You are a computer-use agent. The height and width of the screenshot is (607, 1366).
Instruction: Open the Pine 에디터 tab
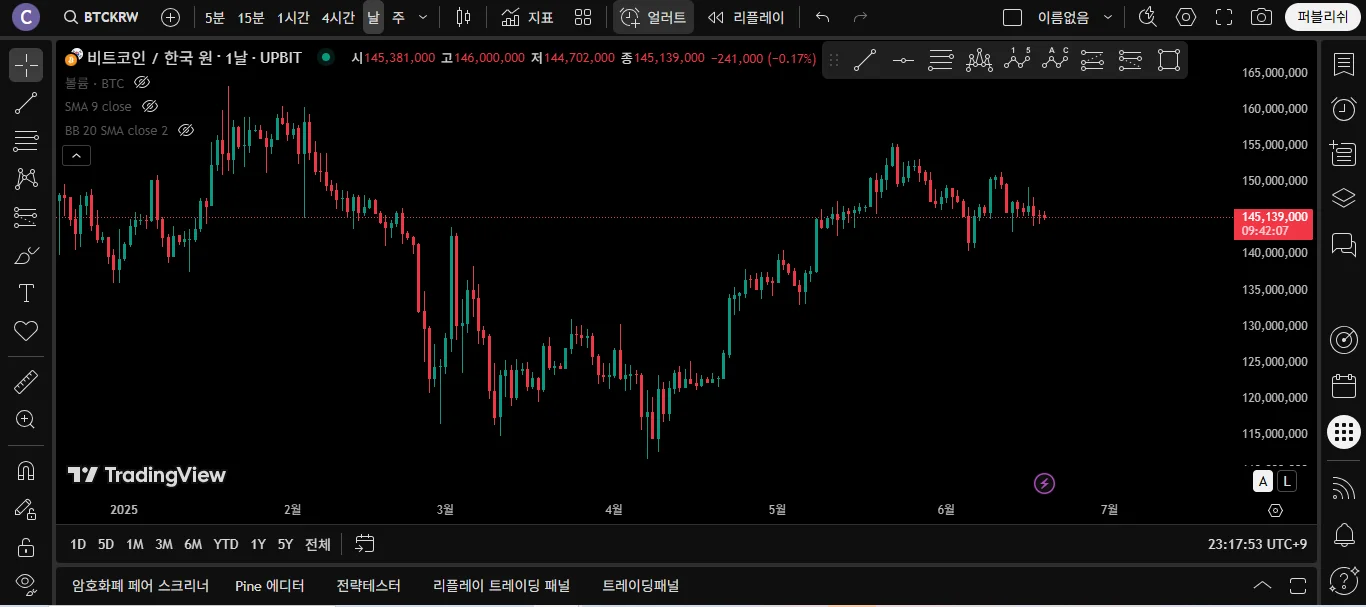coord(270,586)
